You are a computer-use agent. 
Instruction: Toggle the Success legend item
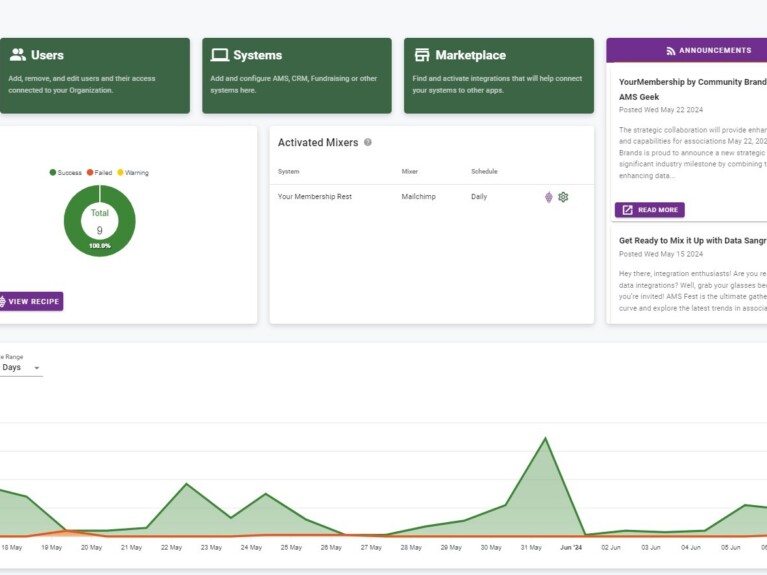click(x=66, y=173)
